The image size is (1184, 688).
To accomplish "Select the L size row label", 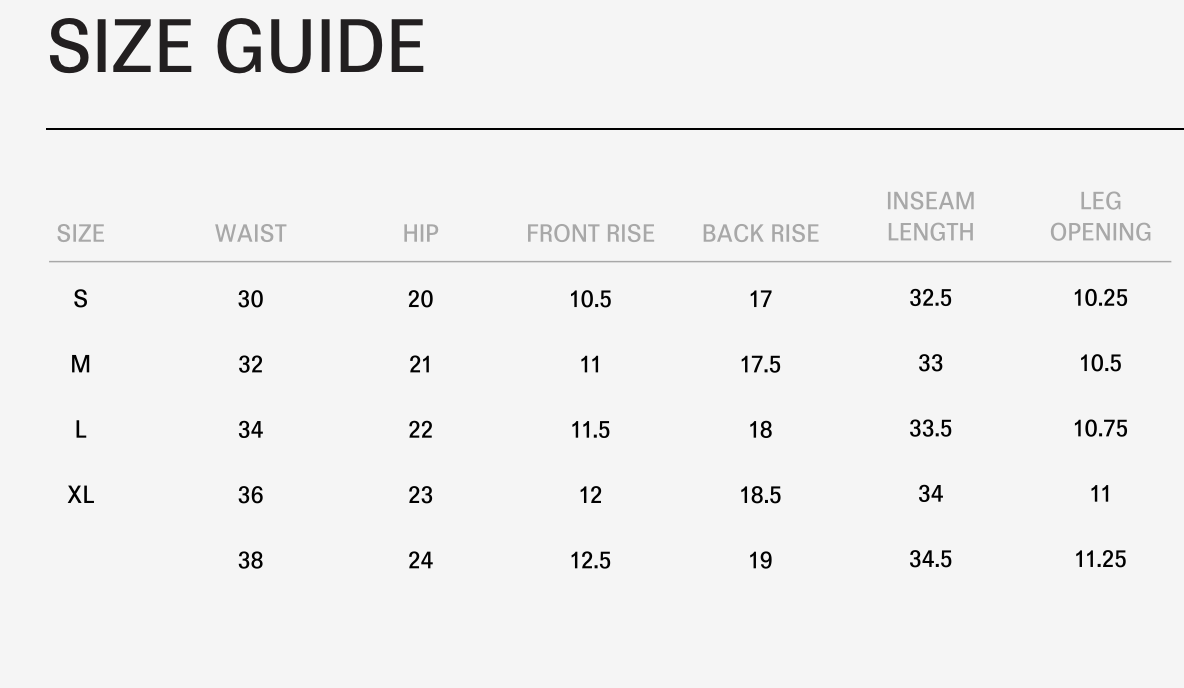I will pyautogui.click(x=80, y=430).
